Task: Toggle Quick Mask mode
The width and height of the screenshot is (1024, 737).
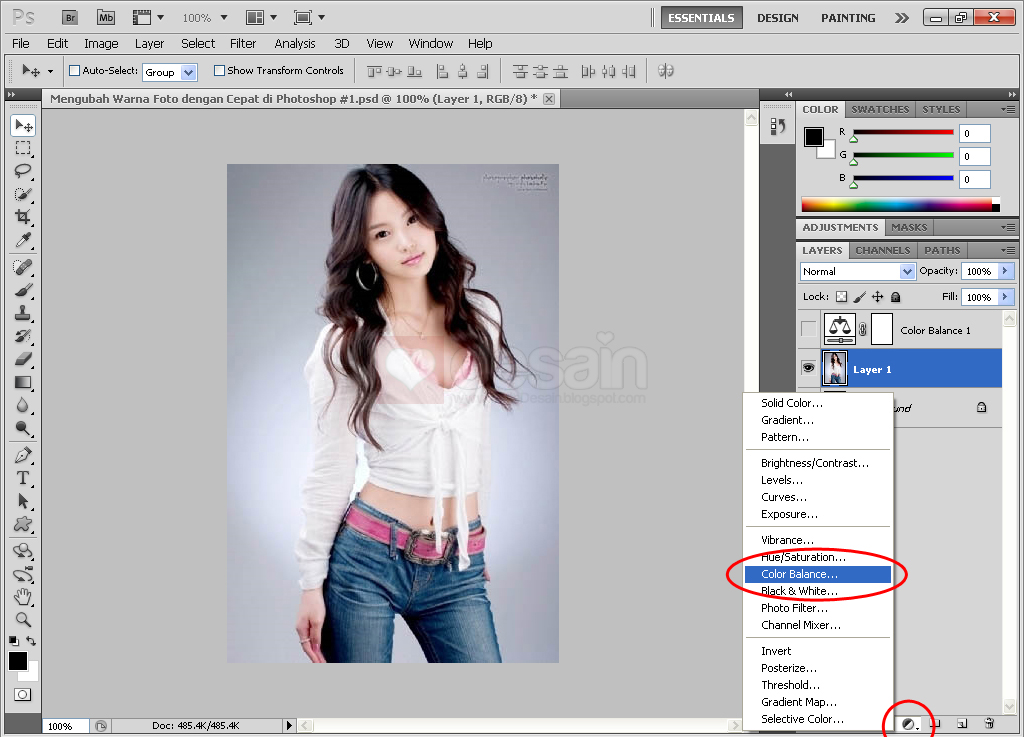Action: coord(22,695)
